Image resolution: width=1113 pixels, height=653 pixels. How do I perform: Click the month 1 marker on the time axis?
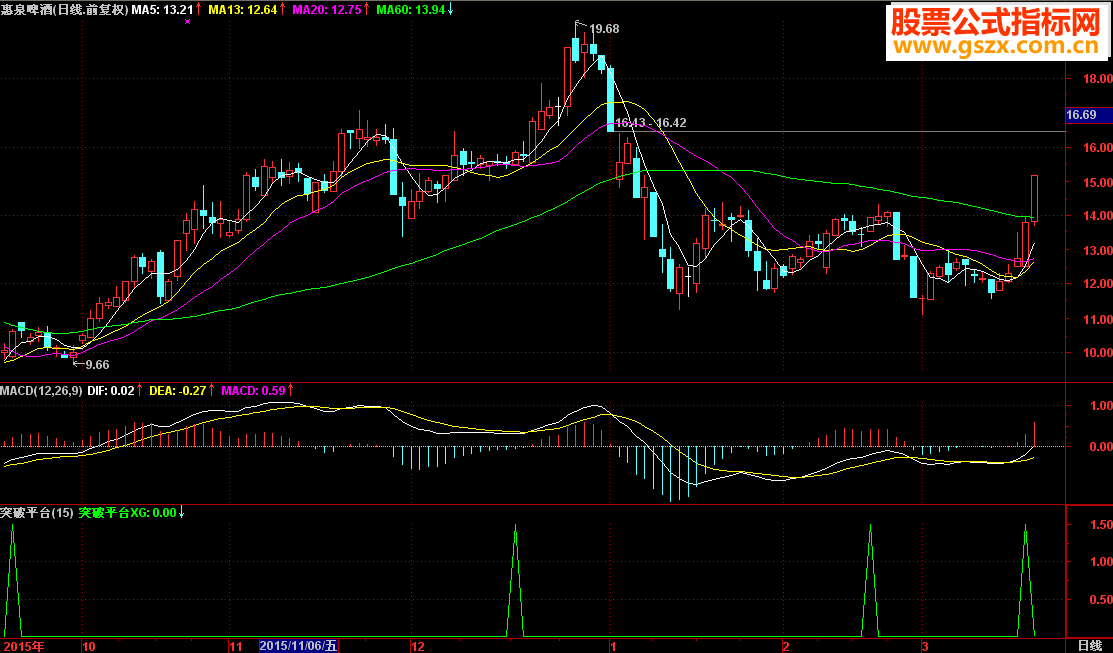tap(613, 646)
